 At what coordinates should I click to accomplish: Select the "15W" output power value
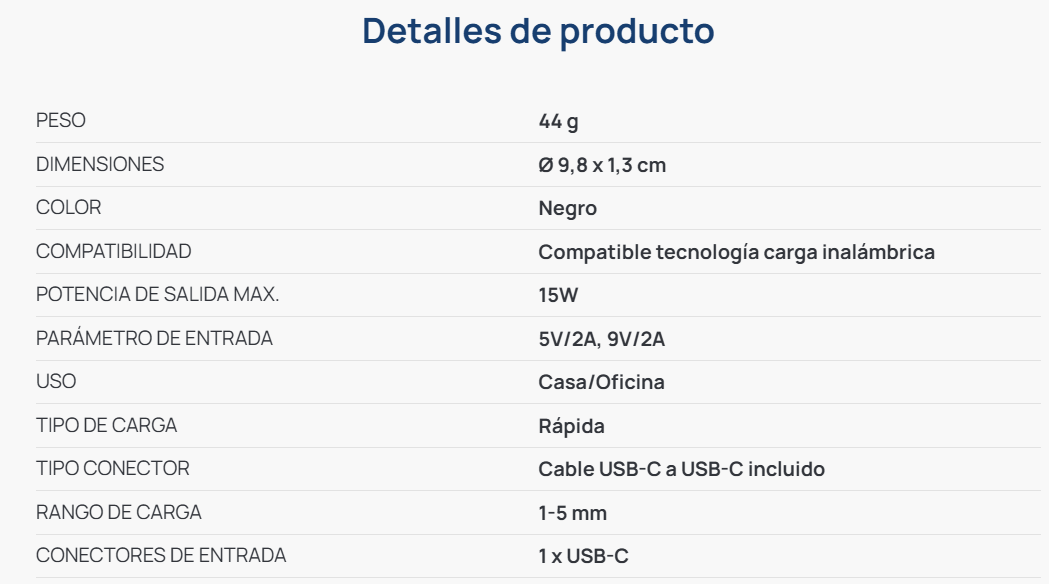pos(558,296)
